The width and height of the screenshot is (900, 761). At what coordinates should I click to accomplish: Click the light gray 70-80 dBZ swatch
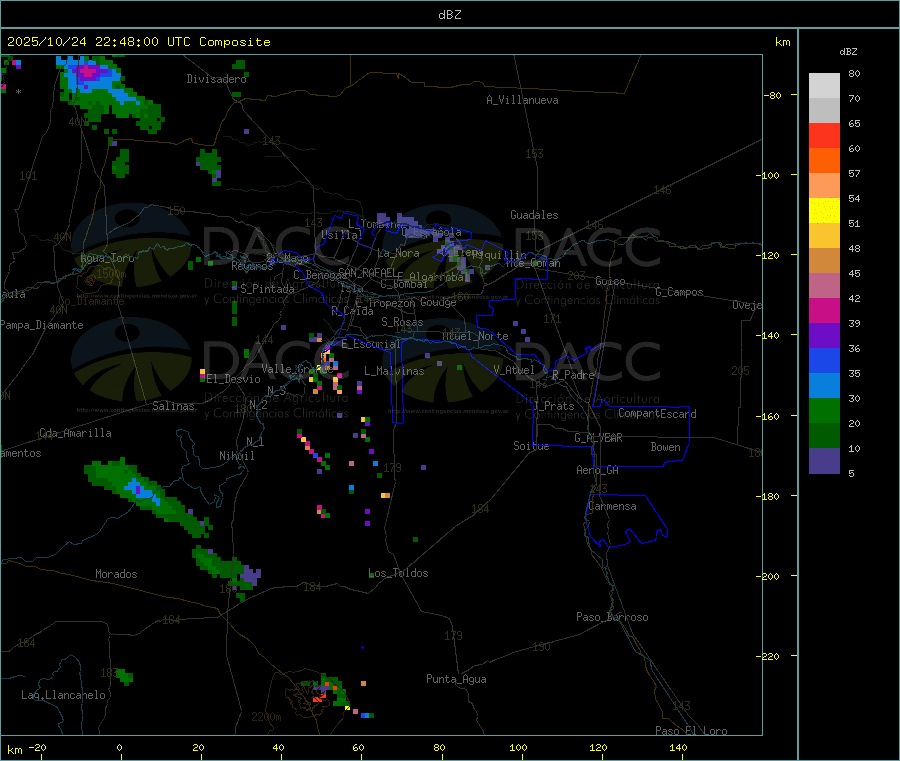824,86
